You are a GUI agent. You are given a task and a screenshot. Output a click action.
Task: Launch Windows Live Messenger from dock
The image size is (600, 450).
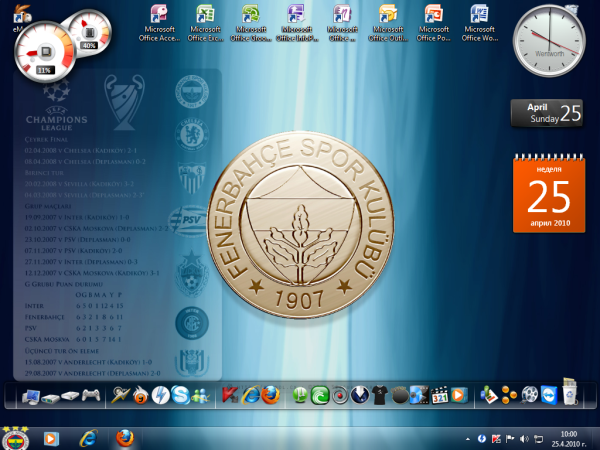201,396
